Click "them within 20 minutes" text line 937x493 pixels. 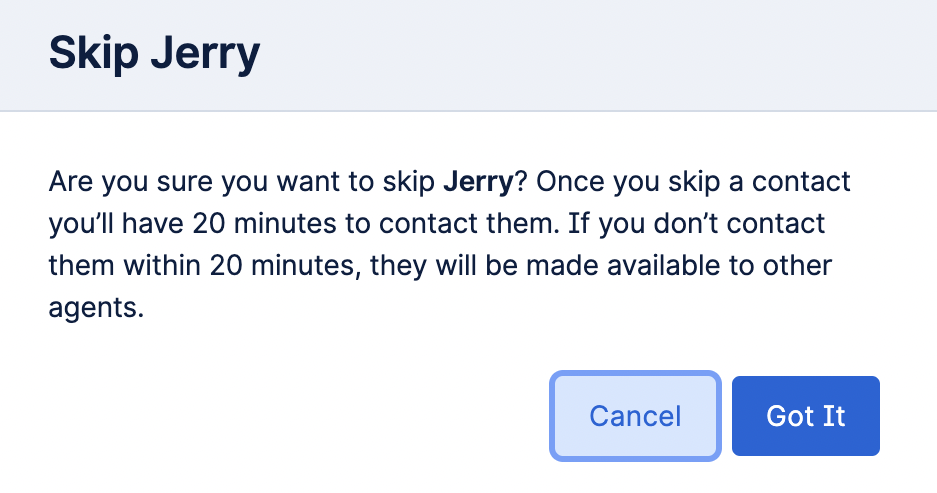(440, 267)
